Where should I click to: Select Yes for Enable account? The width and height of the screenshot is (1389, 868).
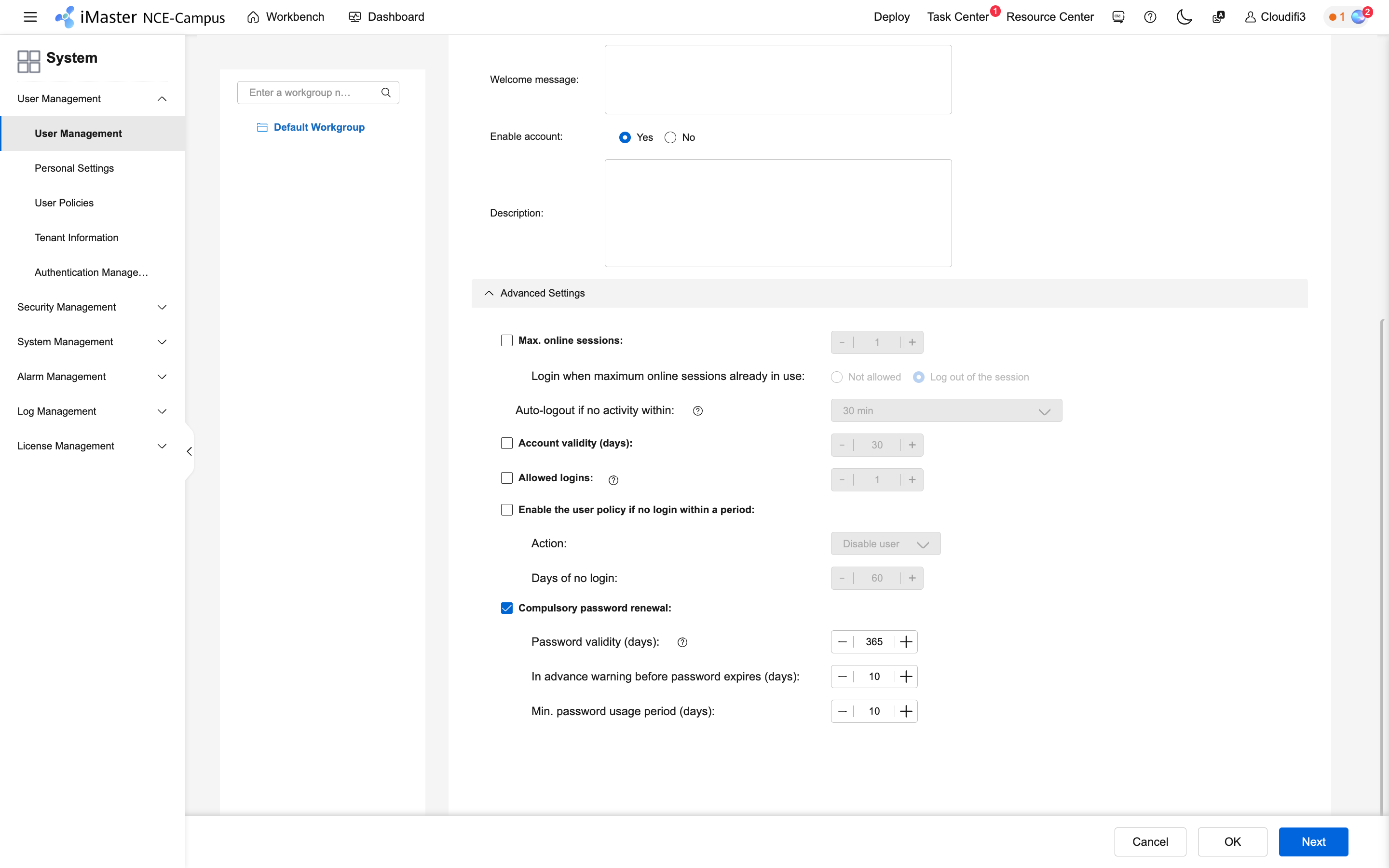pos(625,136)
